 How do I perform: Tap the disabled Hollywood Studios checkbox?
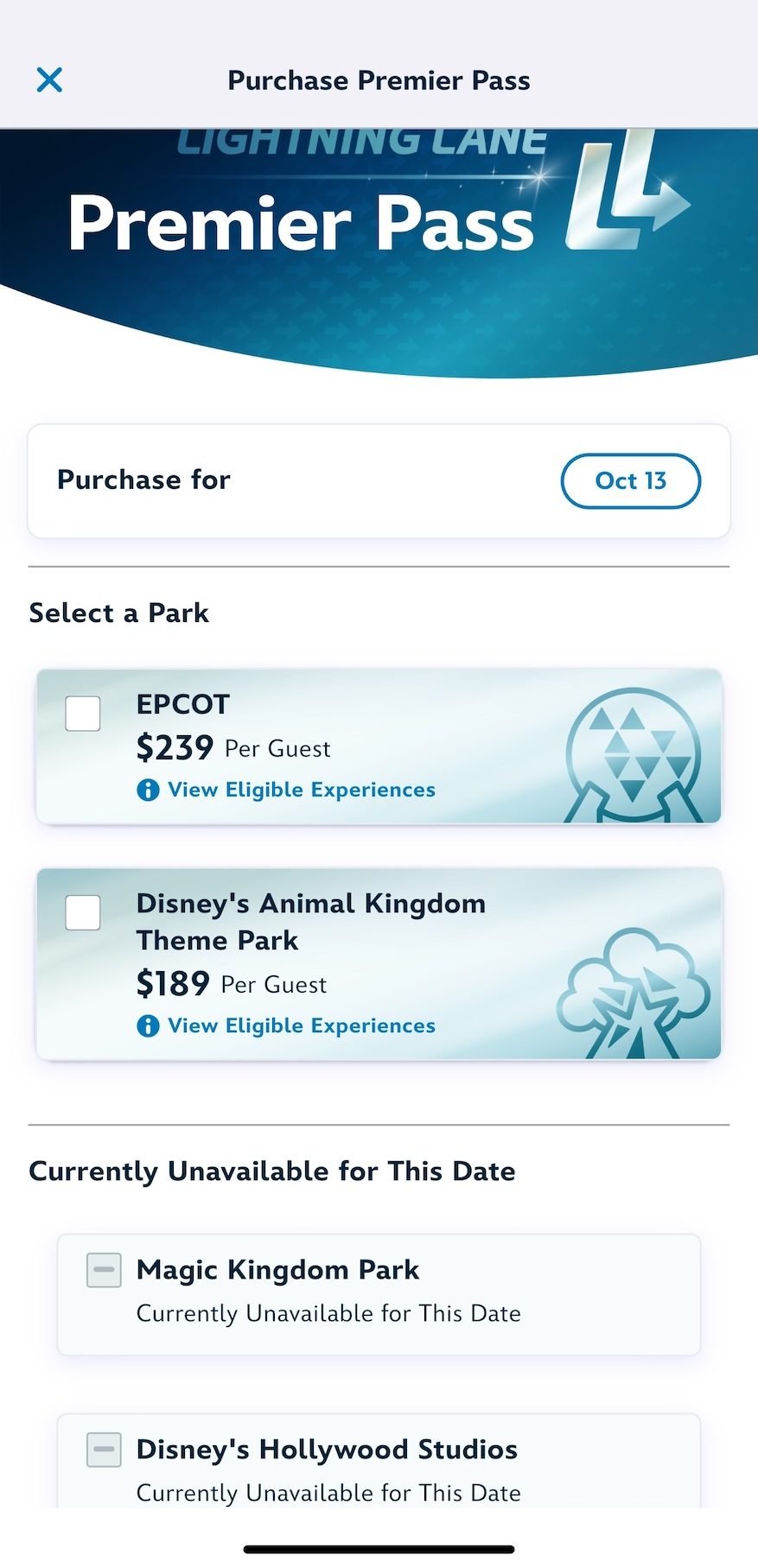(104, 1450)
